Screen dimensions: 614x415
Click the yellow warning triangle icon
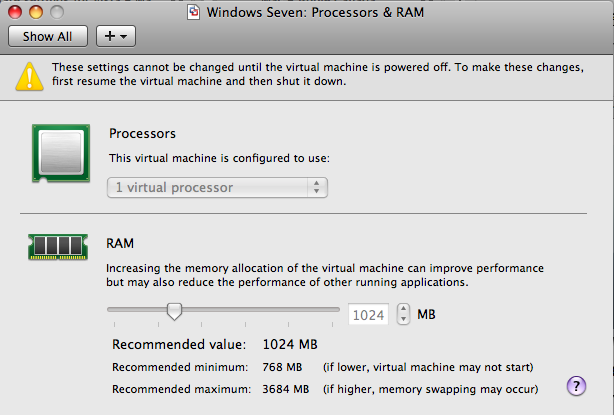29,76
